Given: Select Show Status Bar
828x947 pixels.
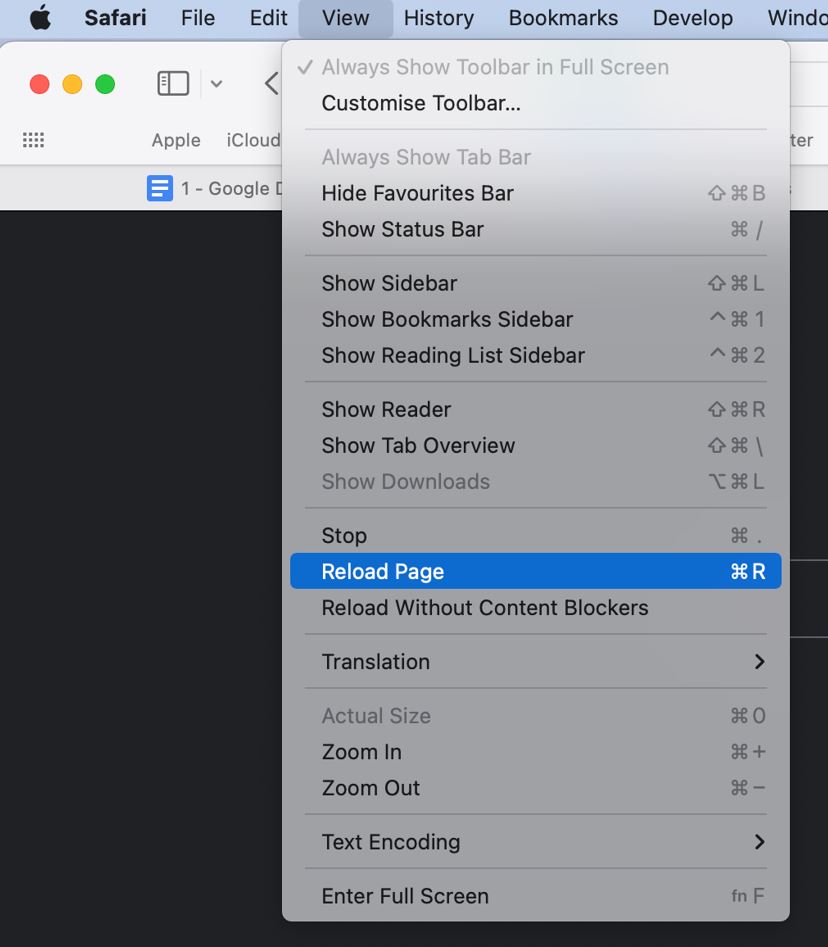Looking at the screenshot, I should (x=536, y=230).
